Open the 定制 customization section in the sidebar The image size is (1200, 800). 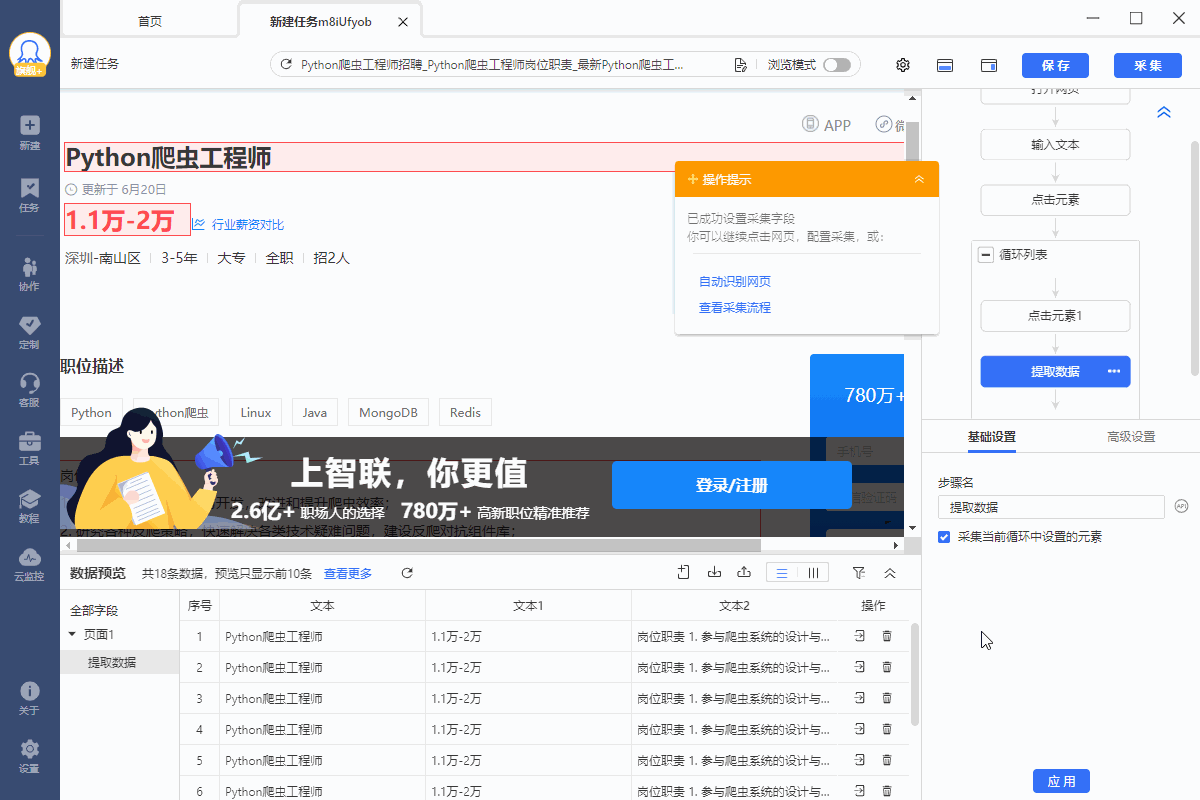click(x=29, y=332)
